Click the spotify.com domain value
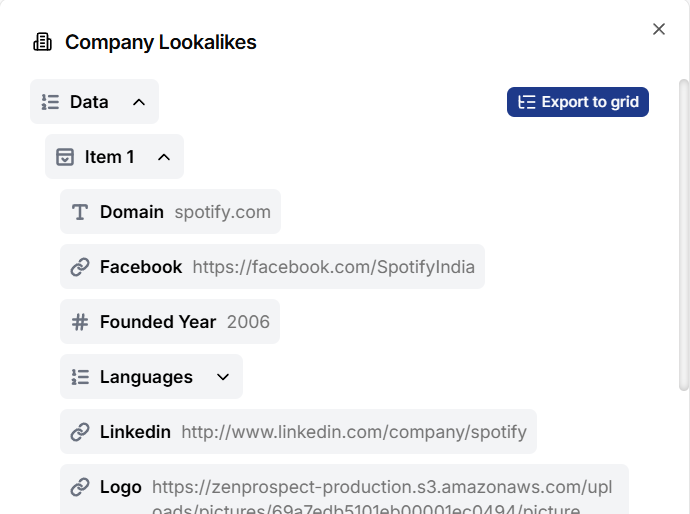The image size is (690, 514). [x=222, y=212]
